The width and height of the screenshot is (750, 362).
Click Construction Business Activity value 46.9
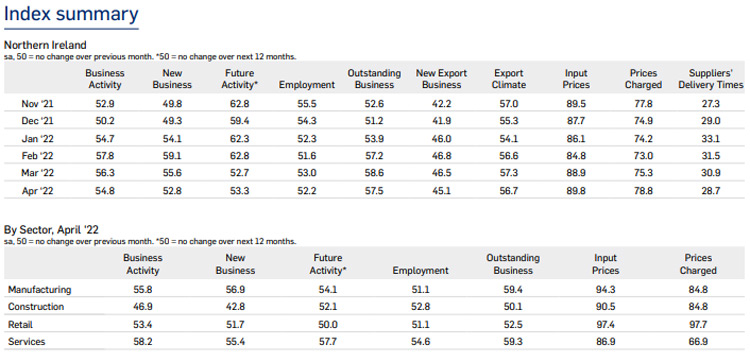(142, 307)
